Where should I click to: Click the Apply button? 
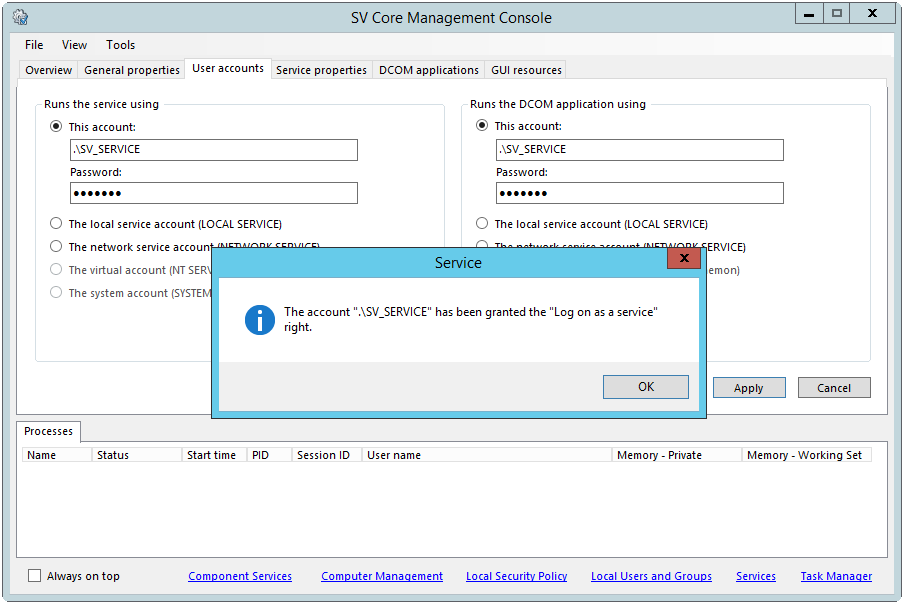pos(749,388)
